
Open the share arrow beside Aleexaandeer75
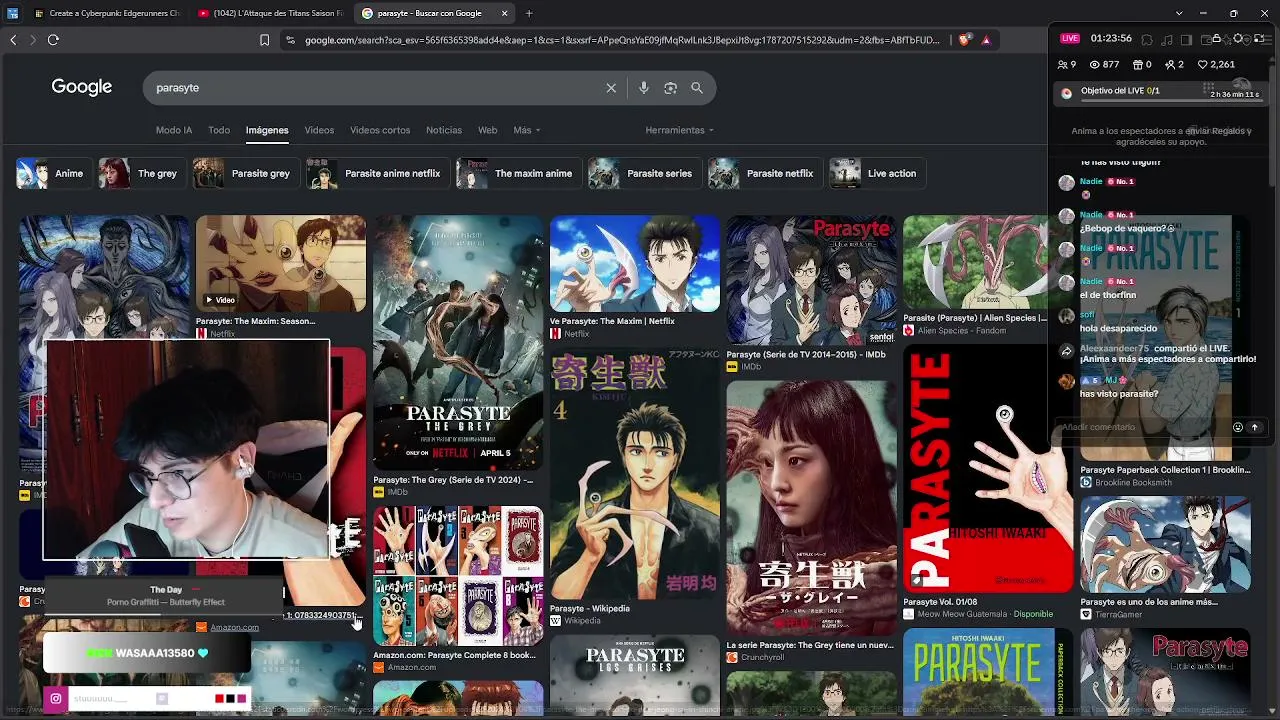point(1067,351)
